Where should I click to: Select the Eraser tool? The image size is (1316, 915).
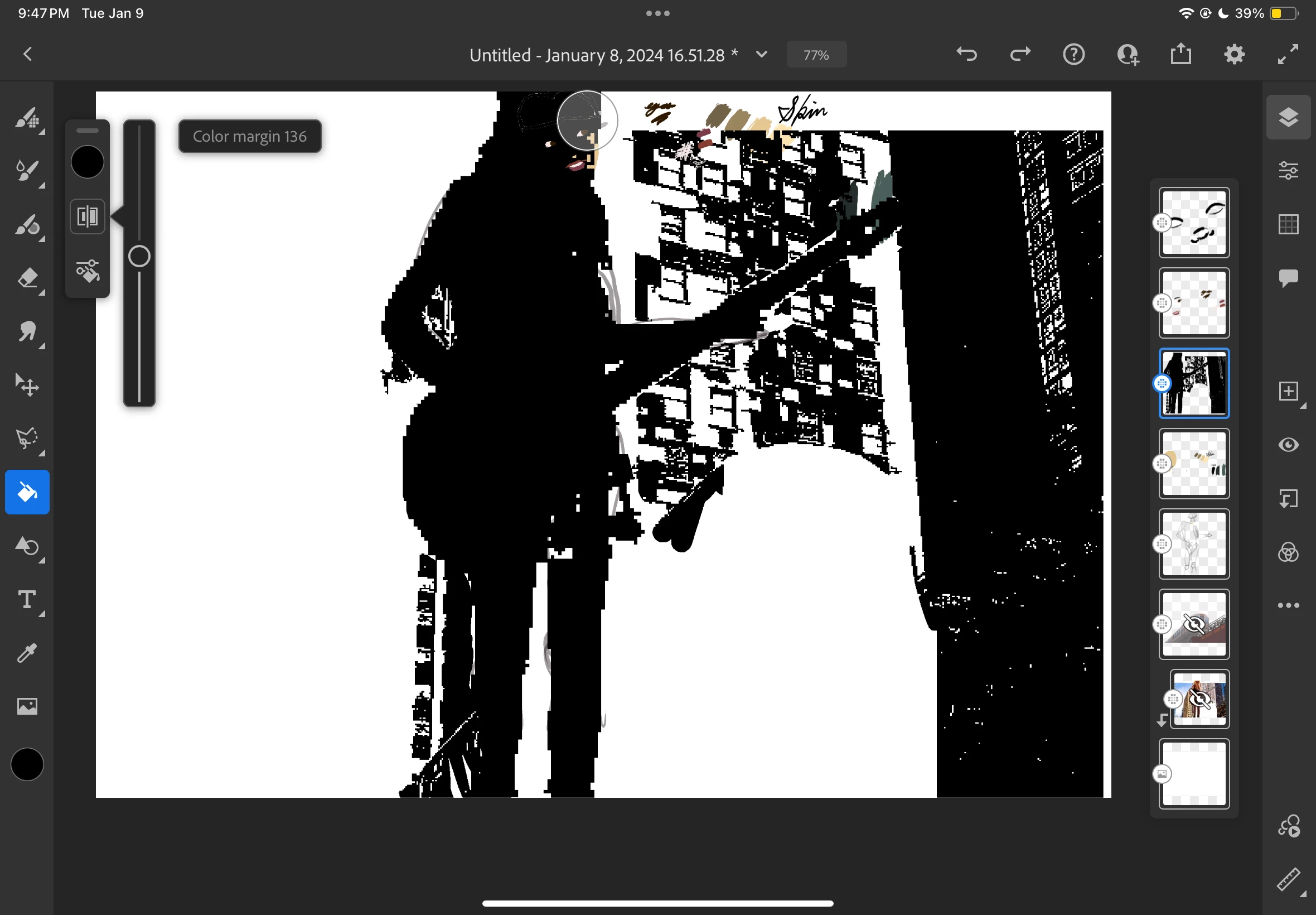coord(27,278)
